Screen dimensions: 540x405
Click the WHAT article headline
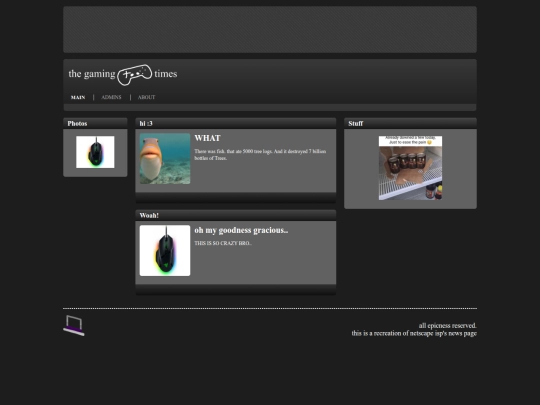click(207, 138)
